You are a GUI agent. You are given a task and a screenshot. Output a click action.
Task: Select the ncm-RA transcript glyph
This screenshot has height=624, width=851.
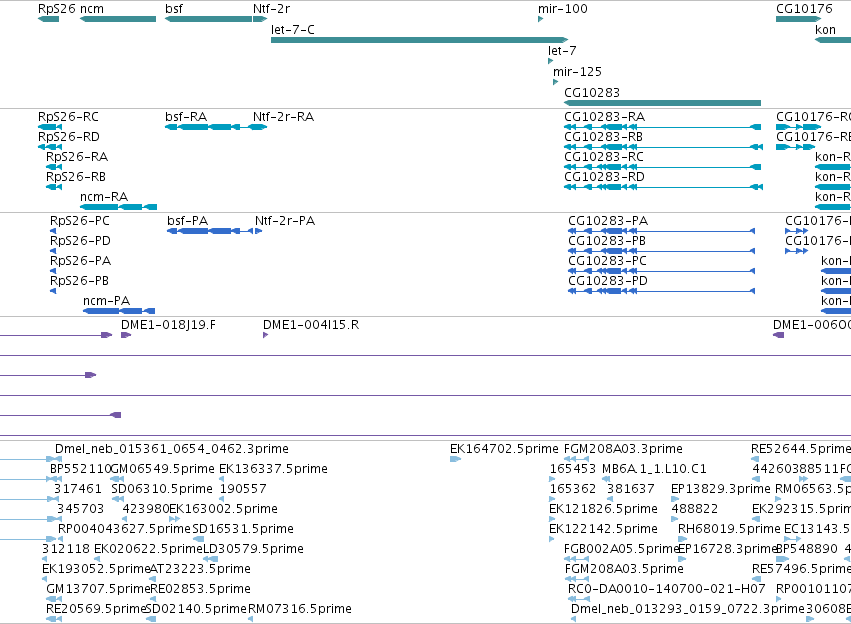[x=118, y=207]
